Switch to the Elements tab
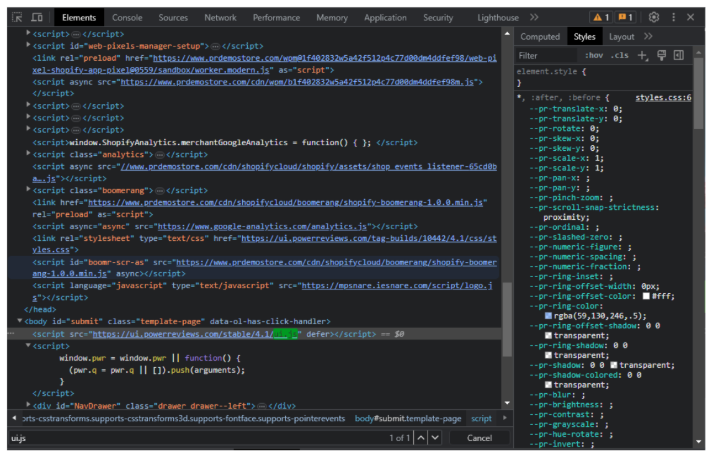The width and height of the screenshot is (713, 457). (x=79, y=18)
